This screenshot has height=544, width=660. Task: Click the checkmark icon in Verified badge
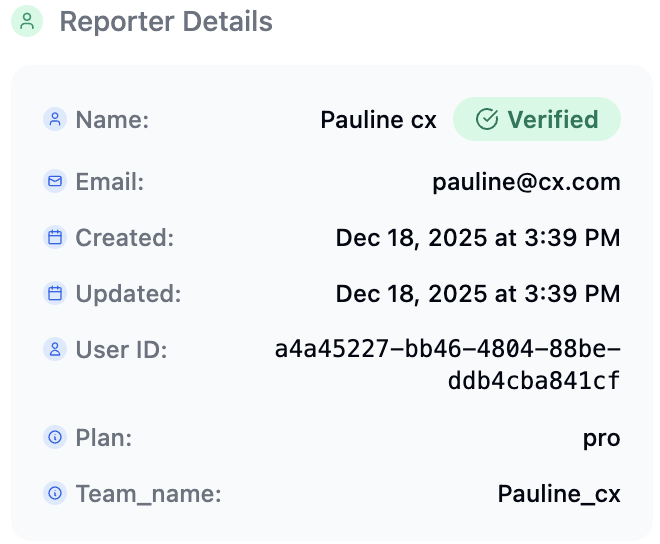[x=487, y=120]
